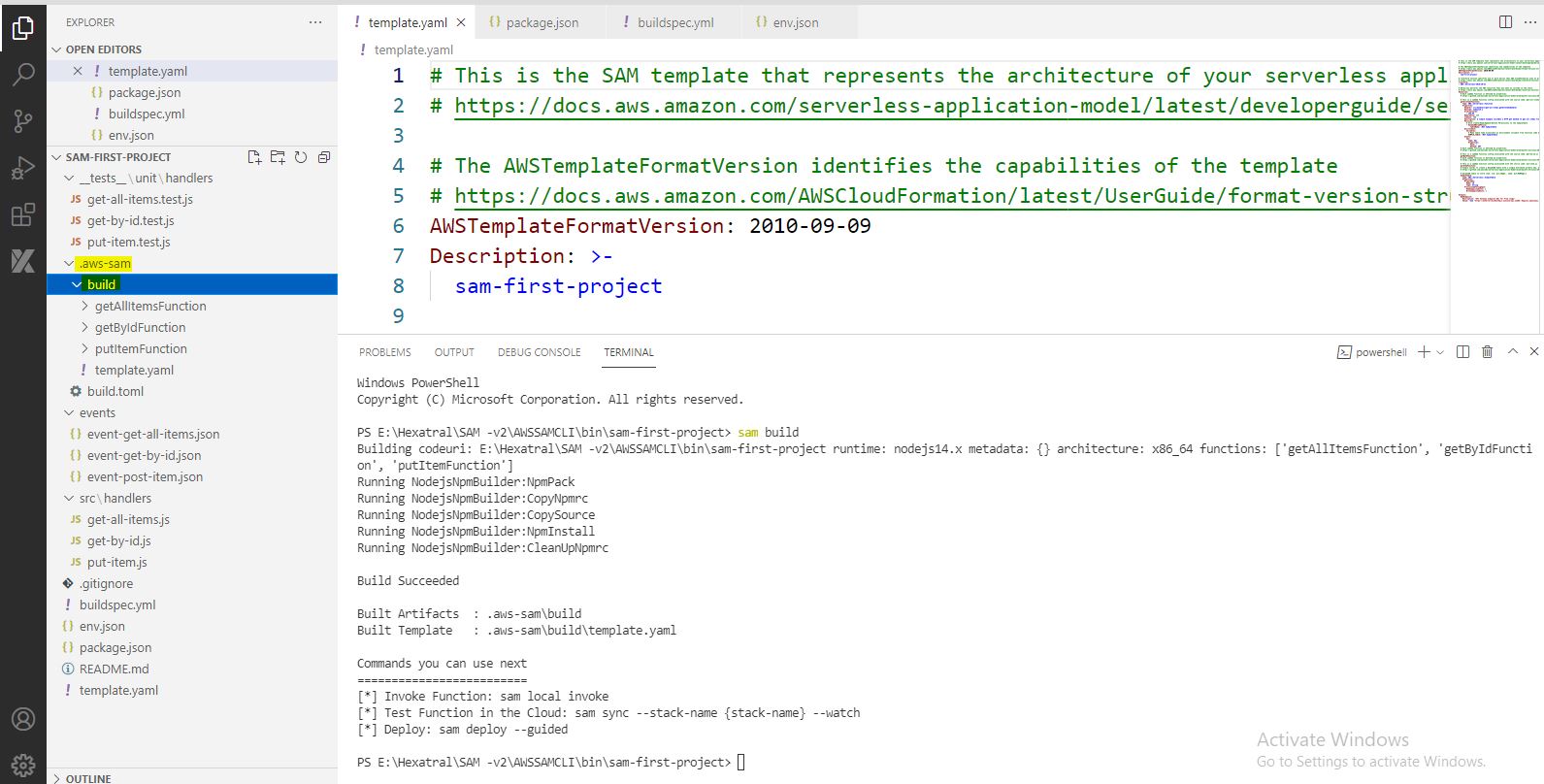Click the New File icon in explorer
This screenshot has width=1544, height=784.
(254, 157)
